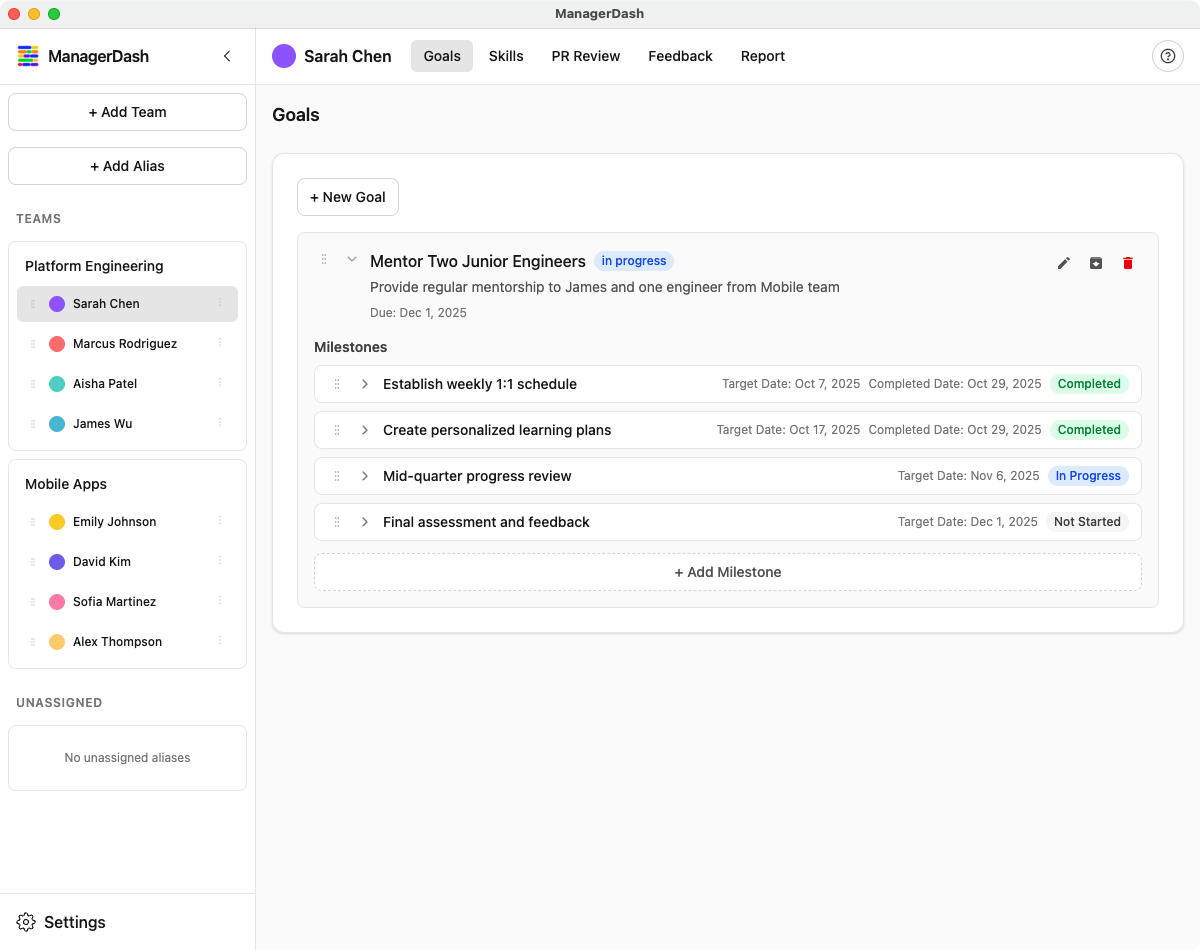Expand the Mid-quarter progress review milestone

tap(365, 476)
